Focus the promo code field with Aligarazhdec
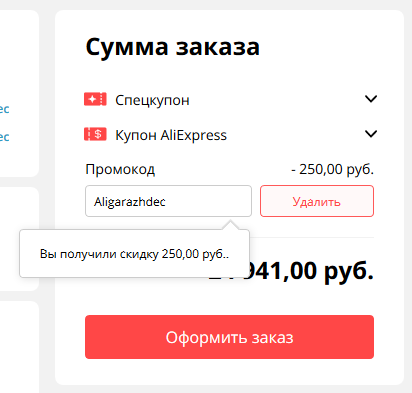Image resolution: width=412 pixels, height=393 pixels. 168,201
